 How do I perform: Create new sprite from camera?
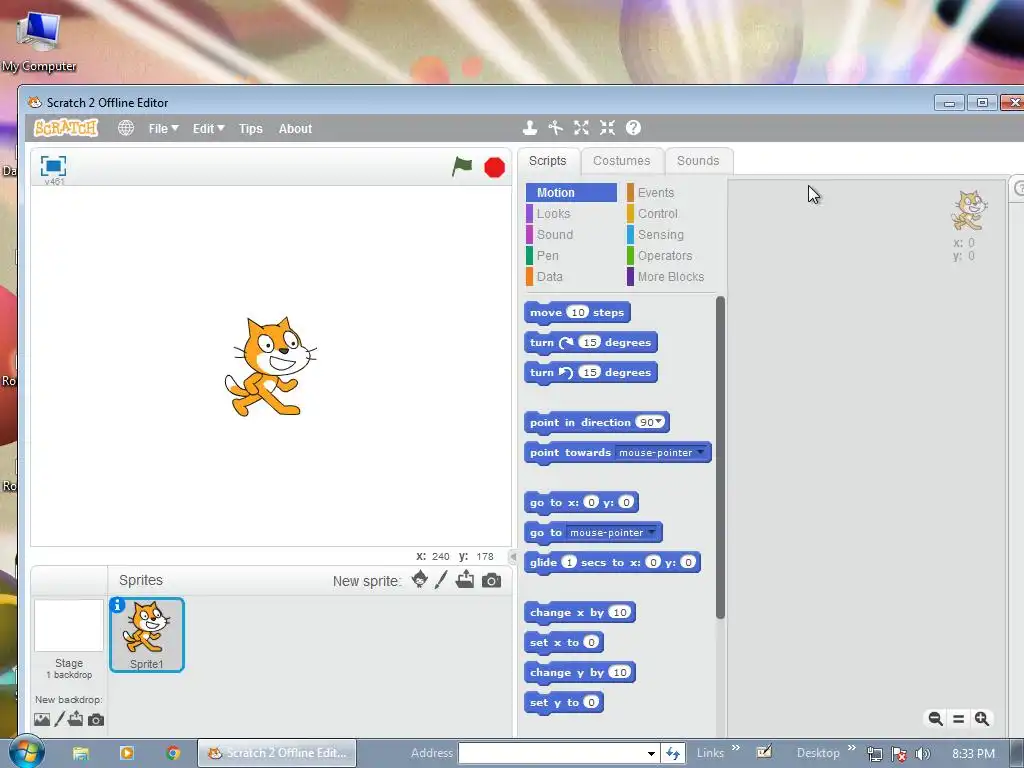pos(492,580)
